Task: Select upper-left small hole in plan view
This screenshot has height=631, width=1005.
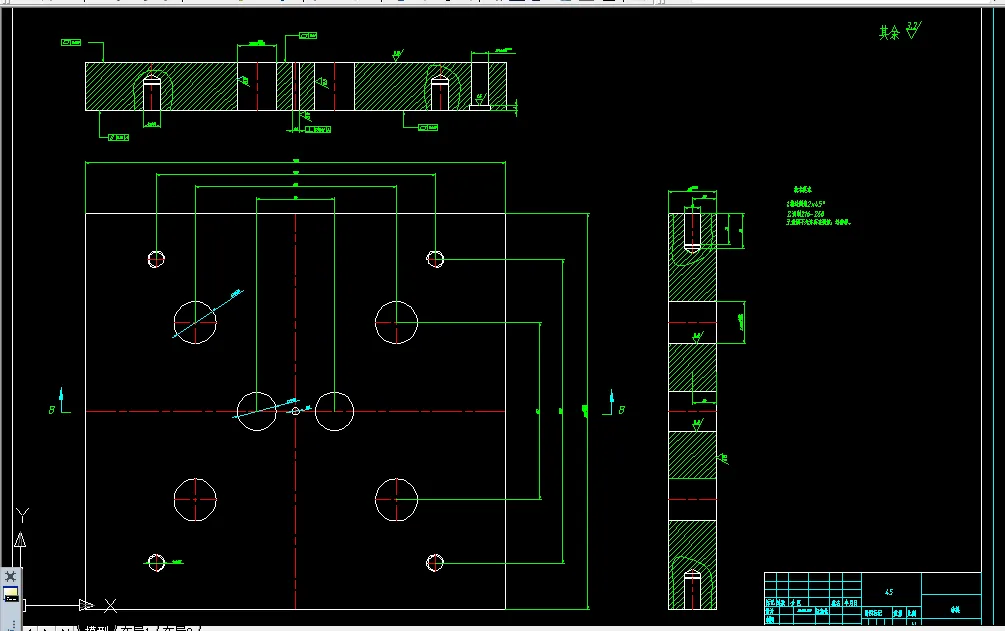Action: click(156, 259)
